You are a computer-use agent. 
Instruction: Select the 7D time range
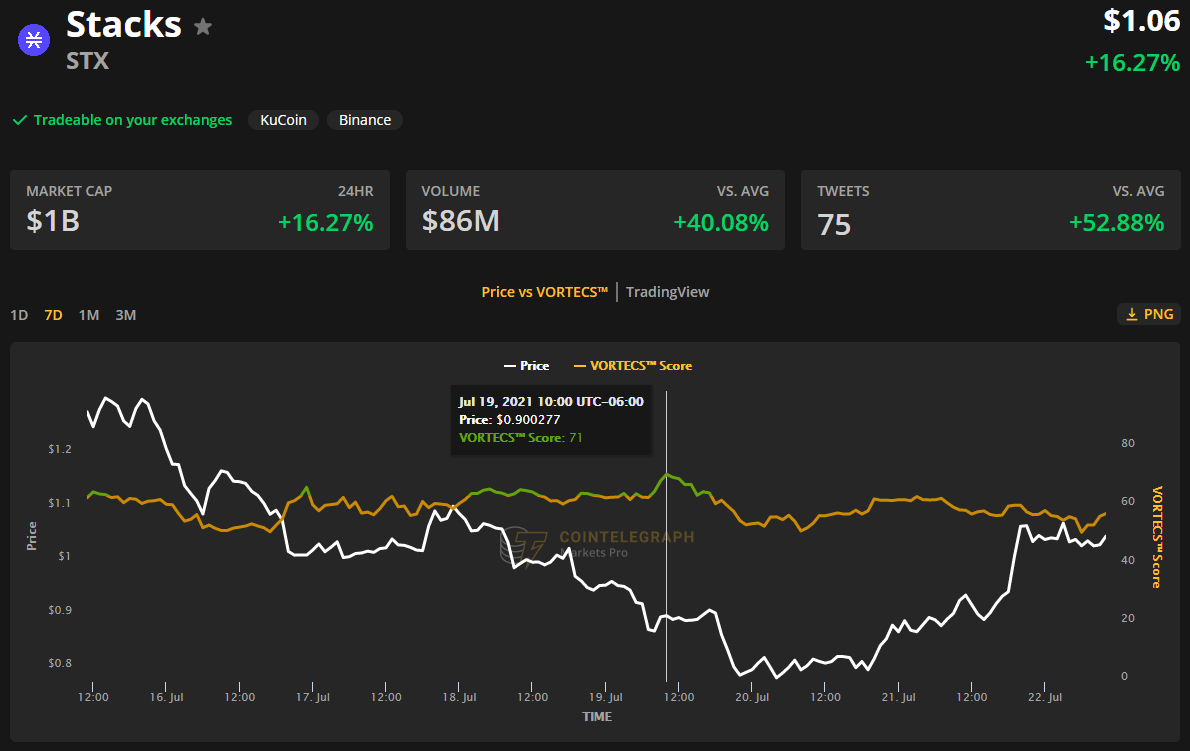click(x=54, y=315)
